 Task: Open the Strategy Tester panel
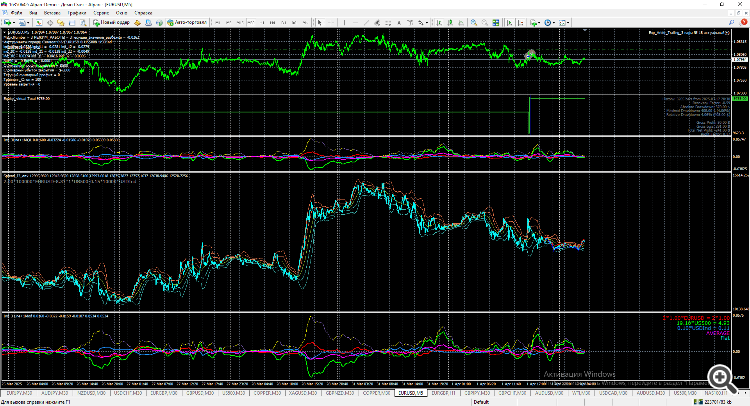83,22
